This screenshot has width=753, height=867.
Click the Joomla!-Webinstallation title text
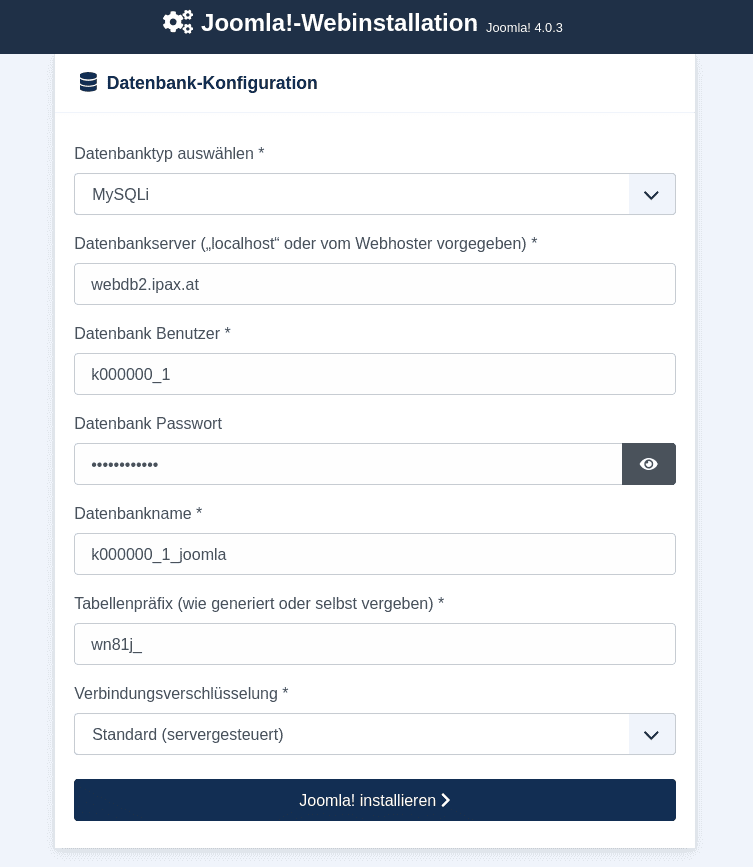click(339, 23)
